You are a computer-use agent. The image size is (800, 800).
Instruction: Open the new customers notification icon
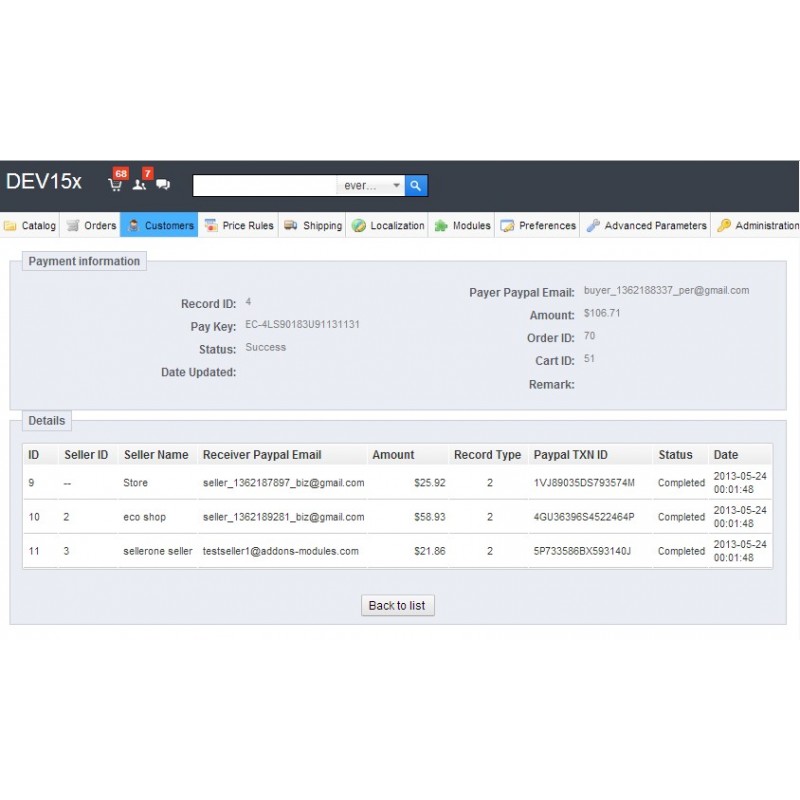pyautogui.click(x=139, y=184)
